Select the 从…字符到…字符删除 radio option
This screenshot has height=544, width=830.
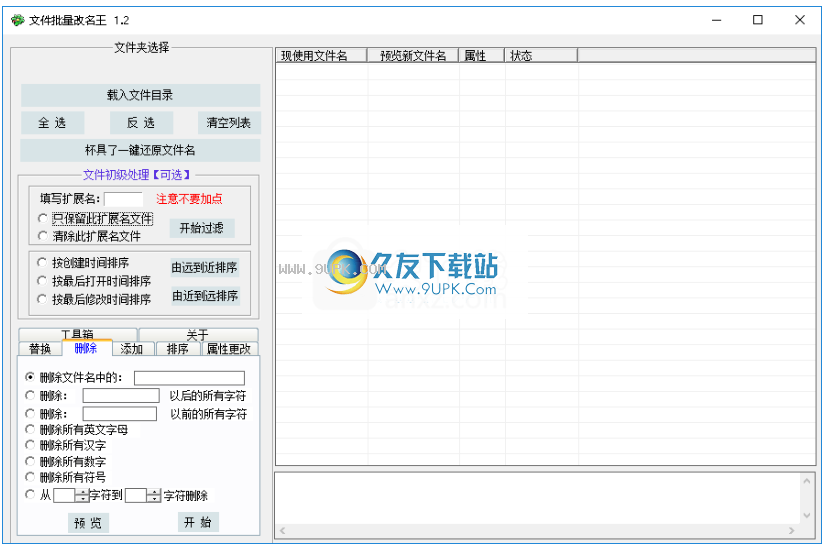click(30, 495)
